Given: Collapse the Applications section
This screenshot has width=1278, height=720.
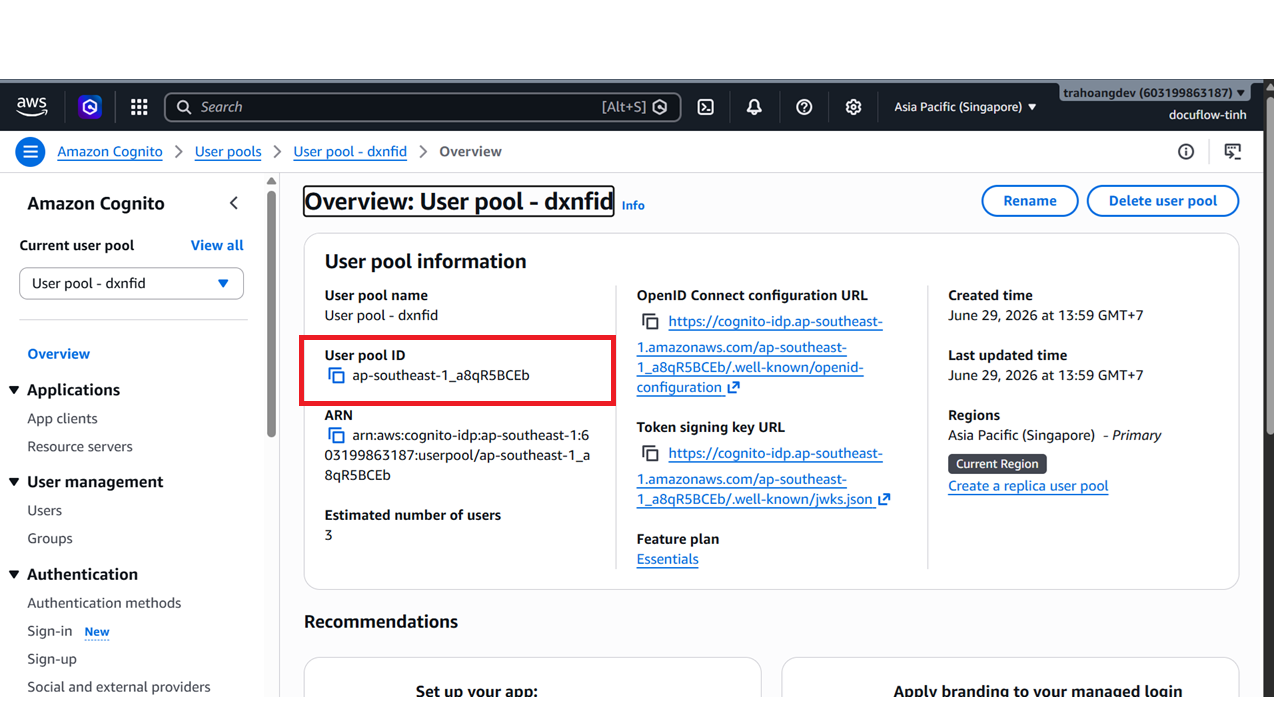Looking at the screenshot, I should tap(14, 390).
